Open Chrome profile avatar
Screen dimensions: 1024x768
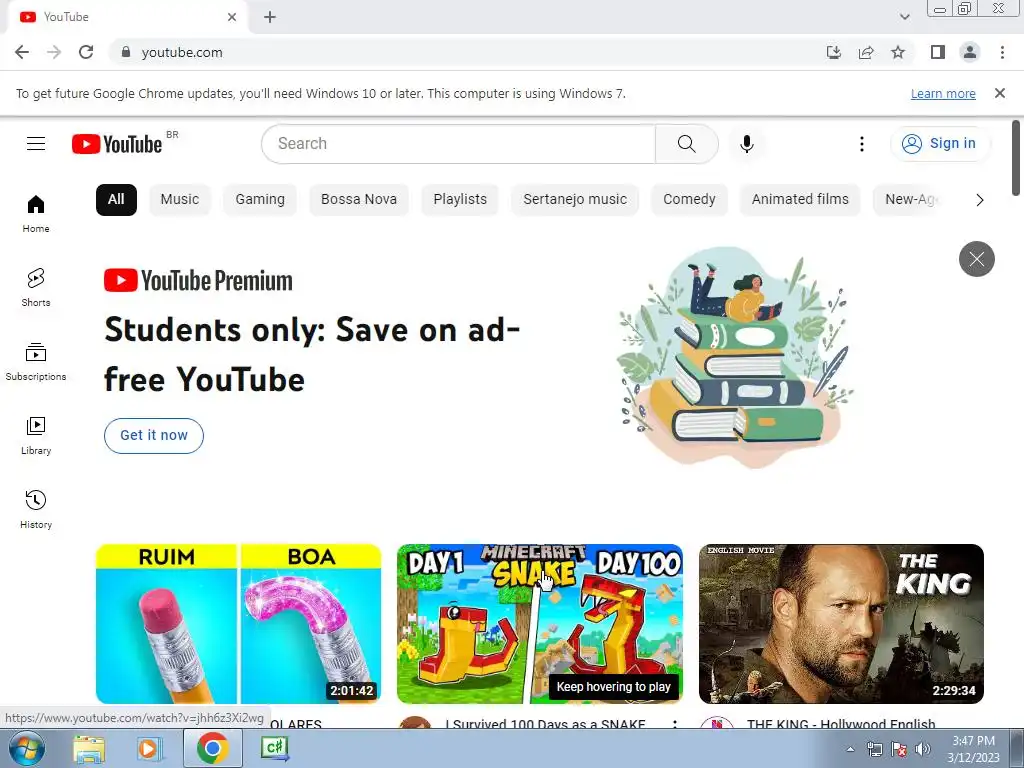pyautogui.click(x=970, y=52)
